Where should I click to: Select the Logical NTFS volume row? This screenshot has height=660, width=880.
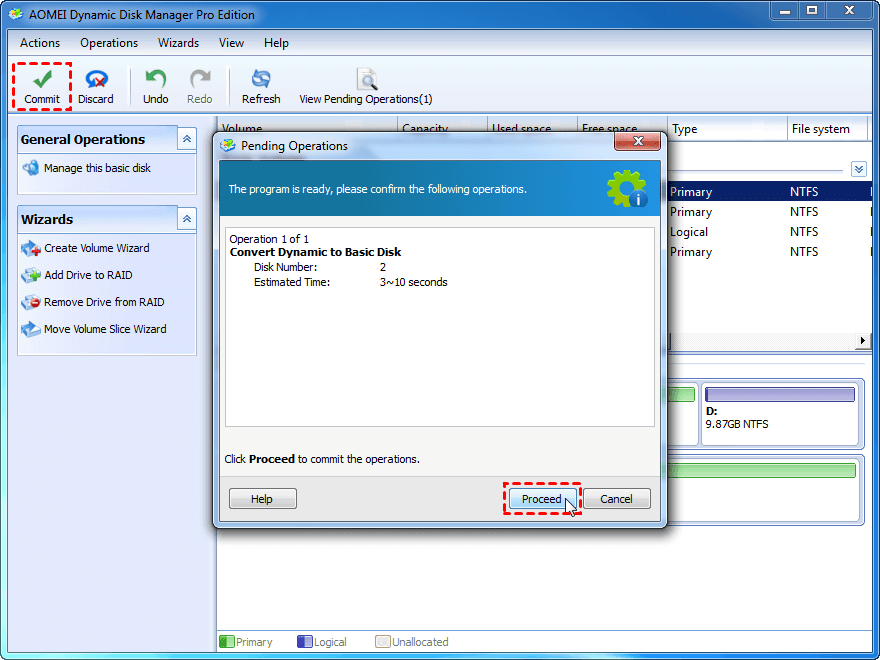click(x=769, y=232)
